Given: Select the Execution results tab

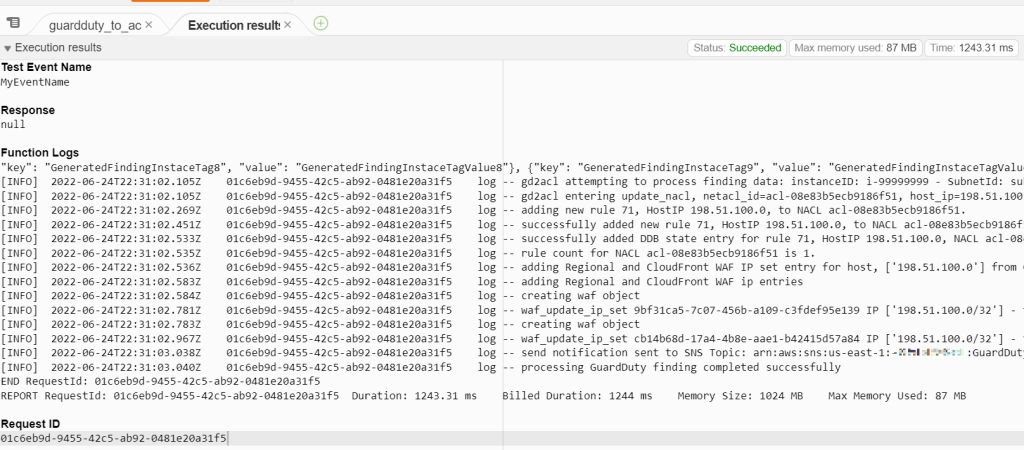Looking at the screenshot, I should [234, 25].
